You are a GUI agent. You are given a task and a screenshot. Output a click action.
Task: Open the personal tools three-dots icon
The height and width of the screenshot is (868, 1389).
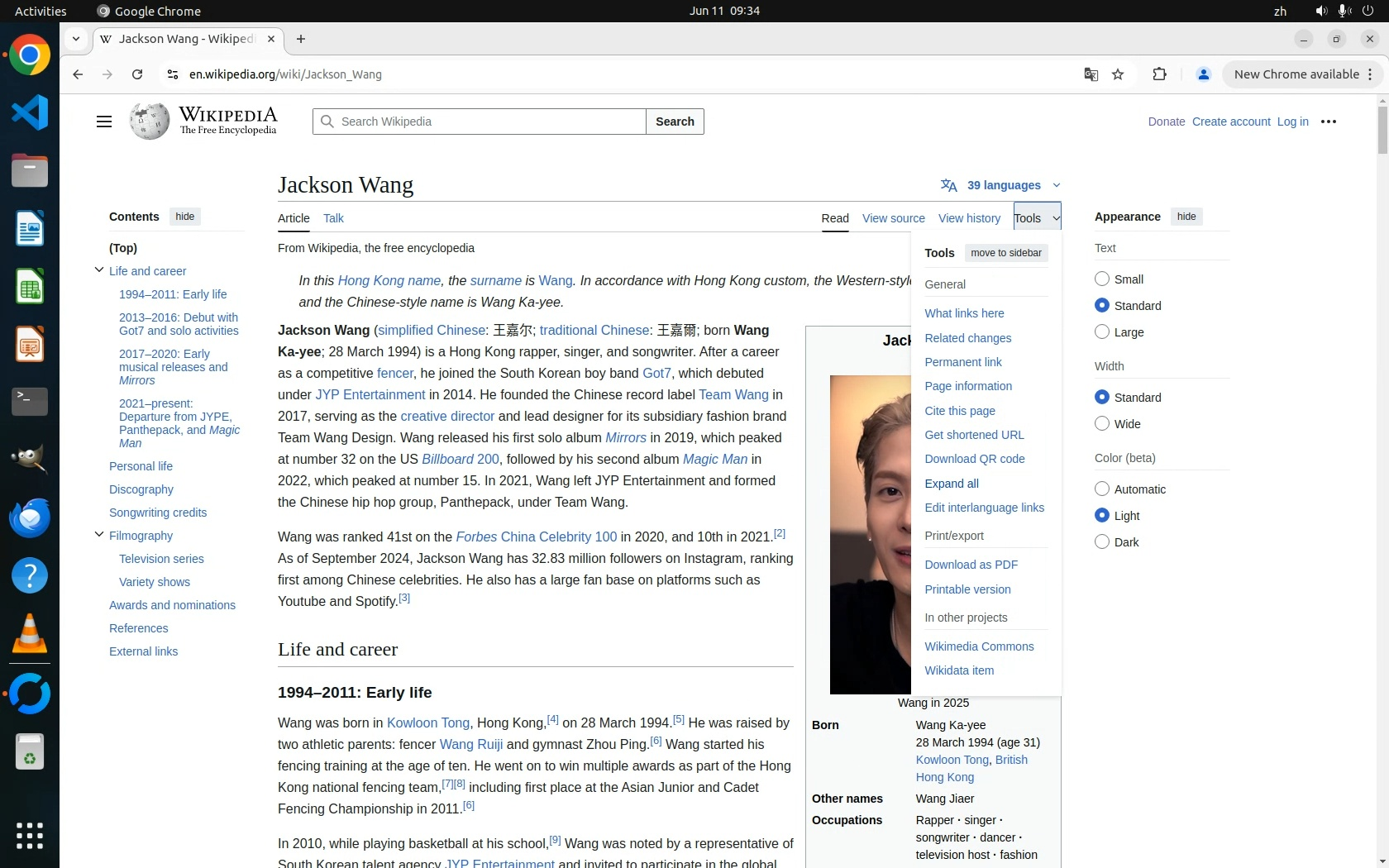pos(1329,122)
